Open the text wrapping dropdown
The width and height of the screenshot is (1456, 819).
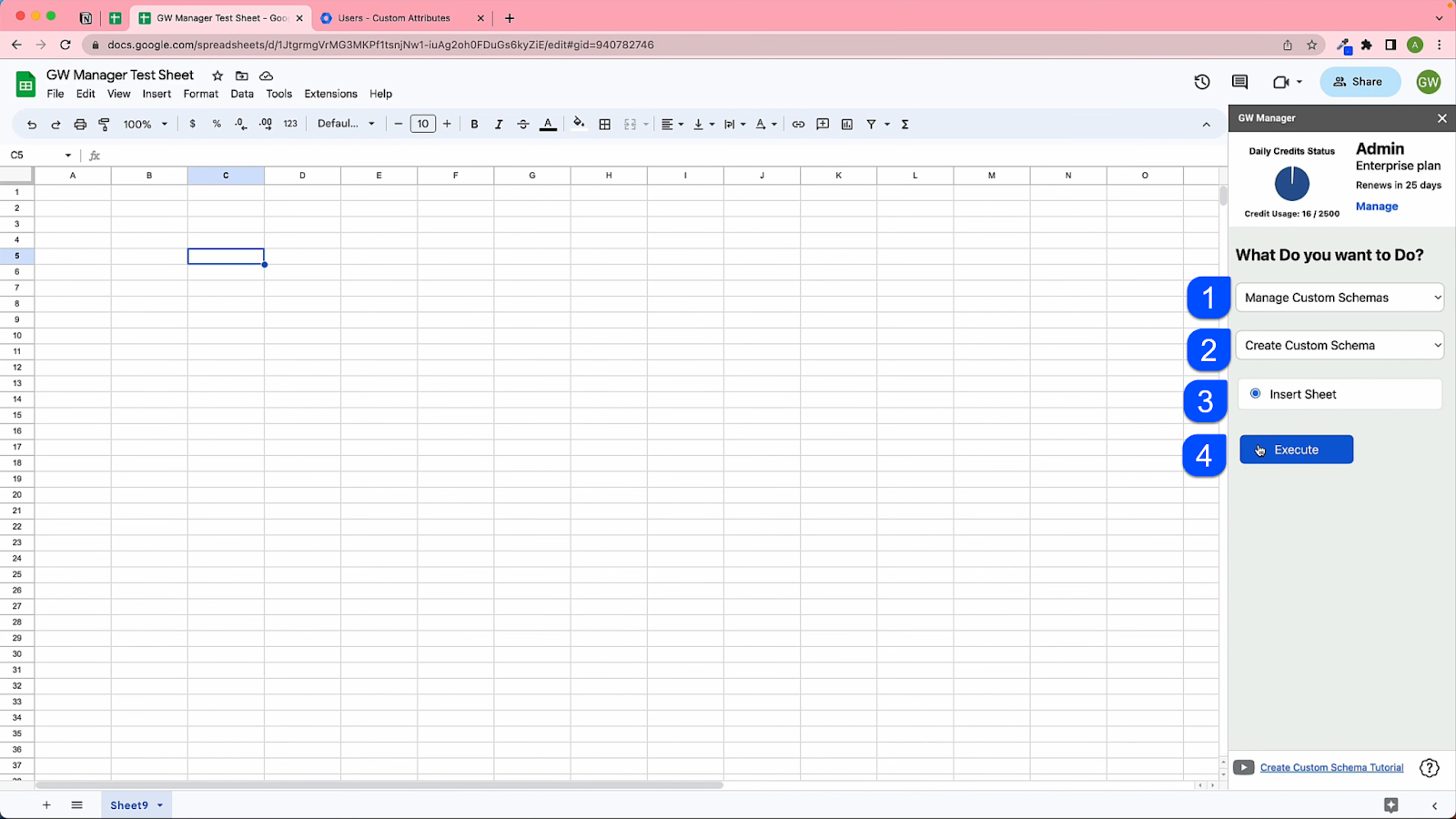pyautogui.click(x=734, y=124)
